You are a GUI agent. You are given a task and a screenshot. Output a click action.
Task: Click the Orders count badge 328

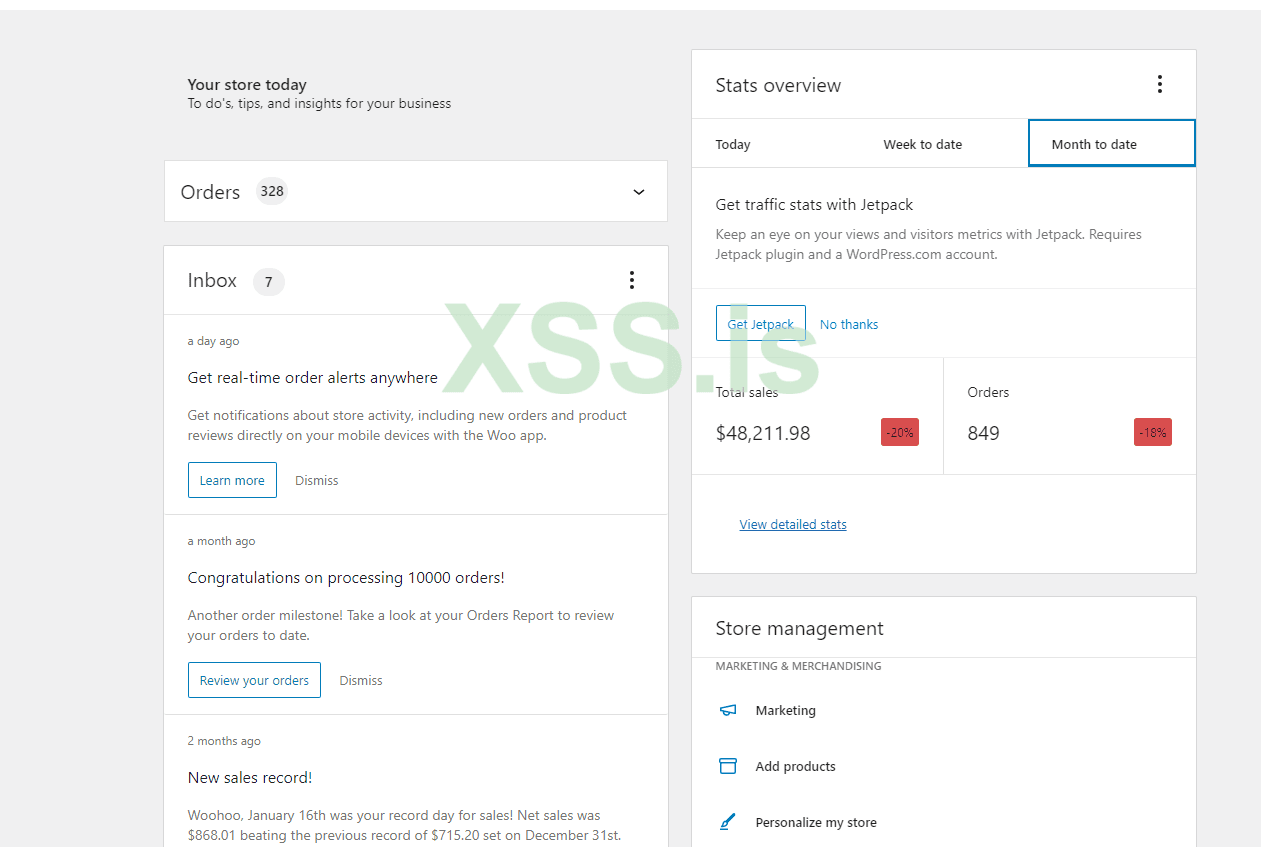pyautogui.click(x=272, y=191)
